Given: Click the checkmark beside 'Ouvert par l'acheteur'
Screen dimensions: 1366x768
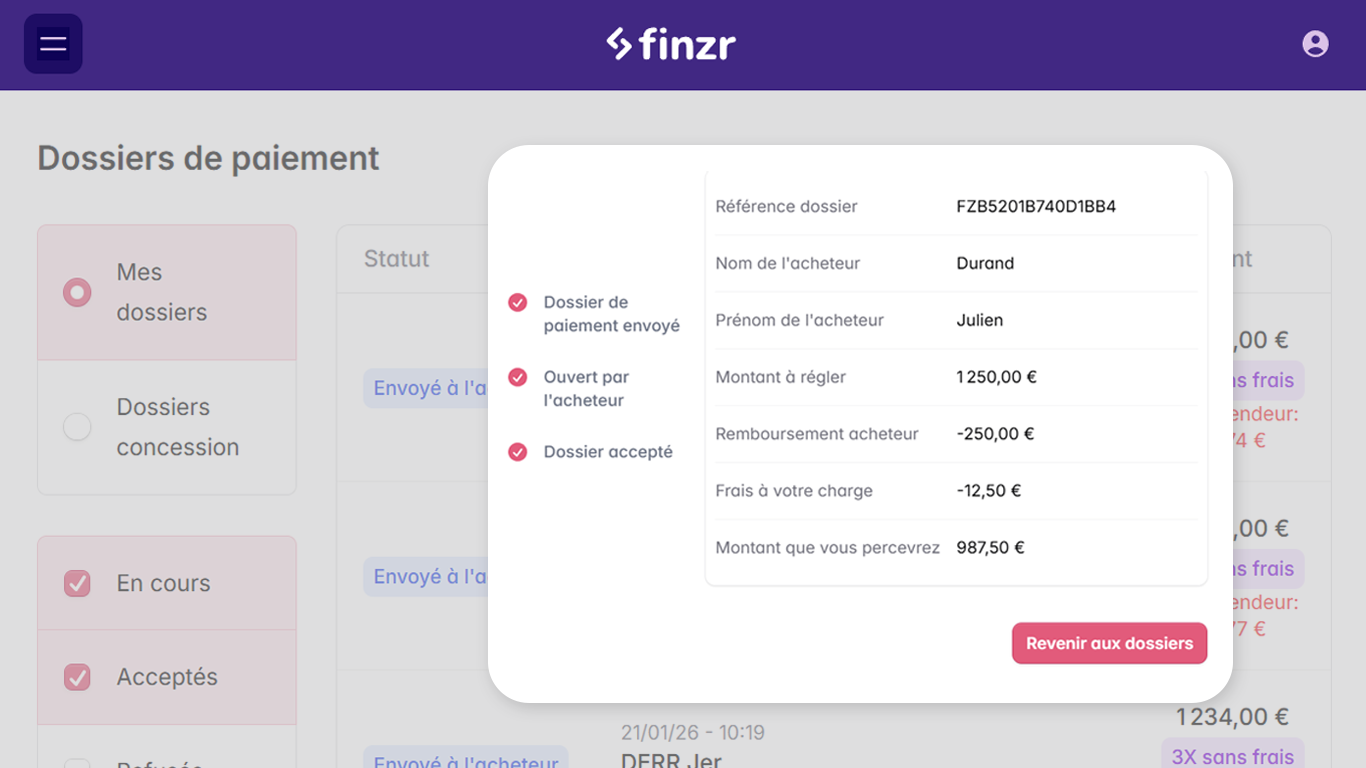Looking at the screenshot, I should tap(517, 377).
